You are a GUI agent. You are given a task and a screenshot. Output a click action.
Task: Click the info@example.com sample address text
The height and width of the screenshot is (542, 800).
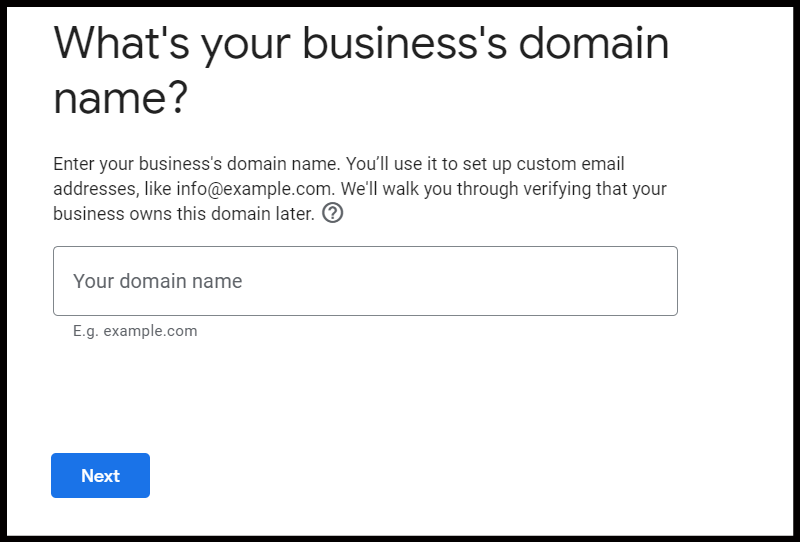(254, 189)
